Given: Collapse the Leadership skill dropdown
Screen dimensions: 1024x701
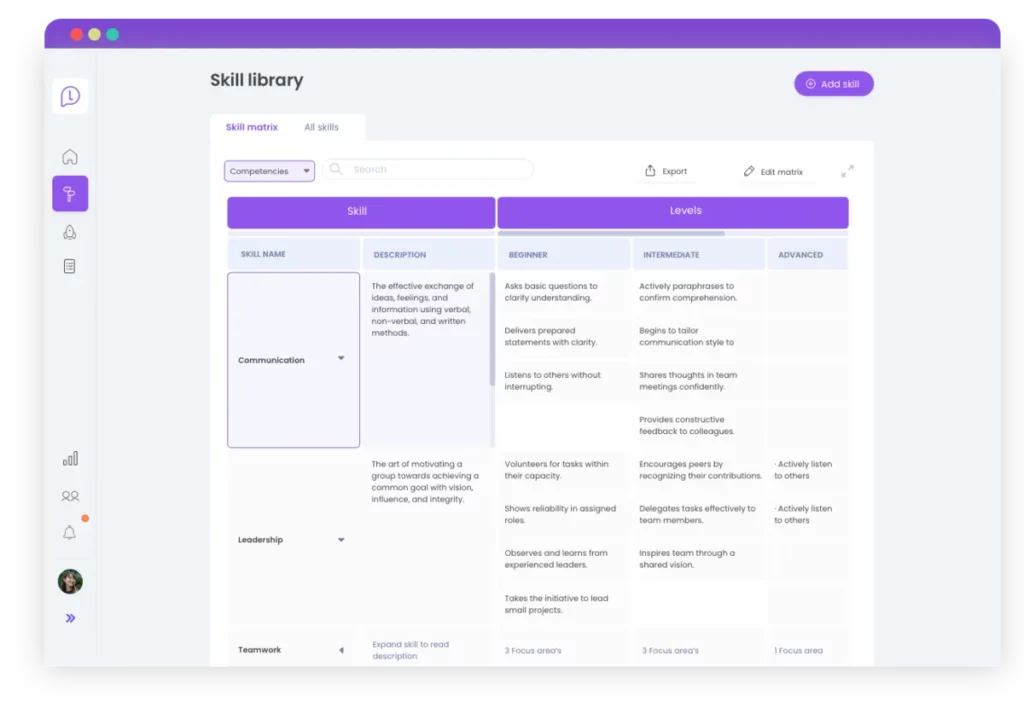Looking at the screenshot, I should point(340,539).
